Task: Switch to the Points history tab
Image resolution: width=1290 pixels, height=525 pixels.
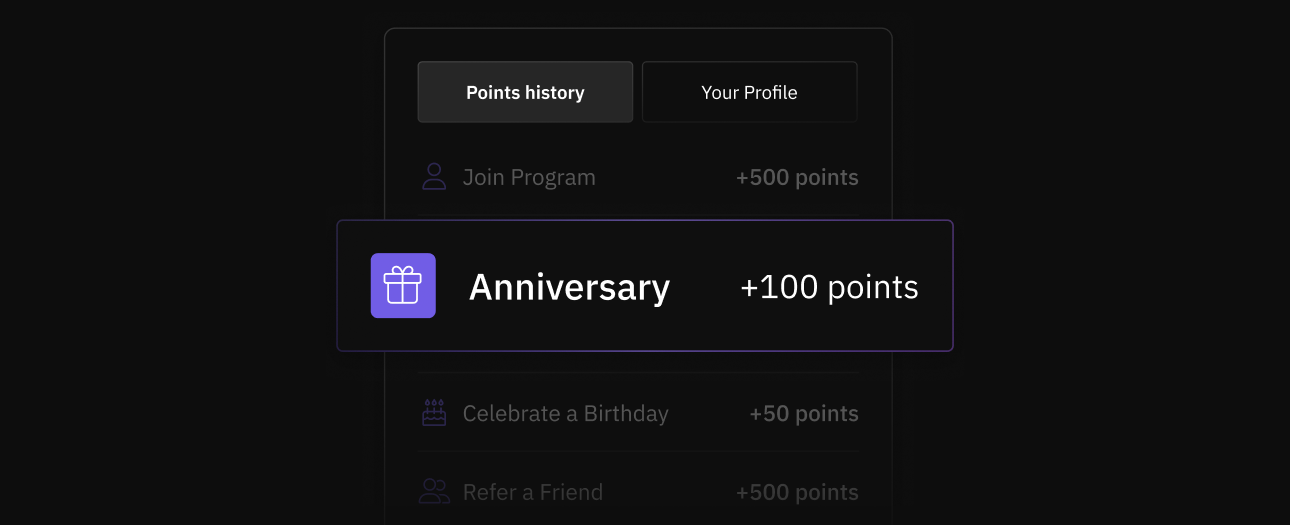Action: click(x=525, y=92)
